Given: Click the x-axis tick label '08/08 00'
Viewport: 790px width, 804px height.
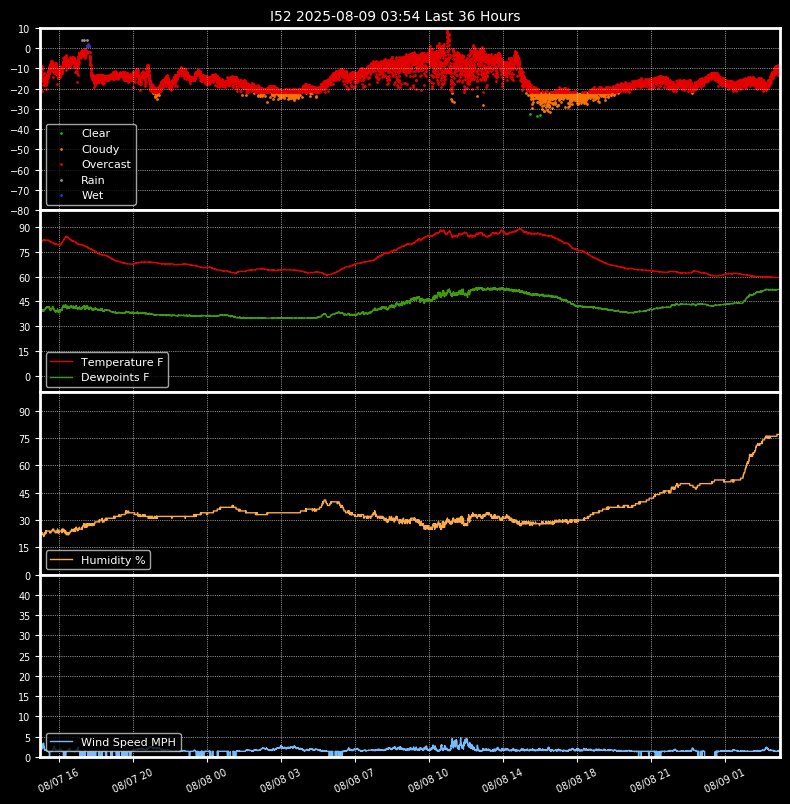Looking at the screenshot, I should tap(206, 780).
